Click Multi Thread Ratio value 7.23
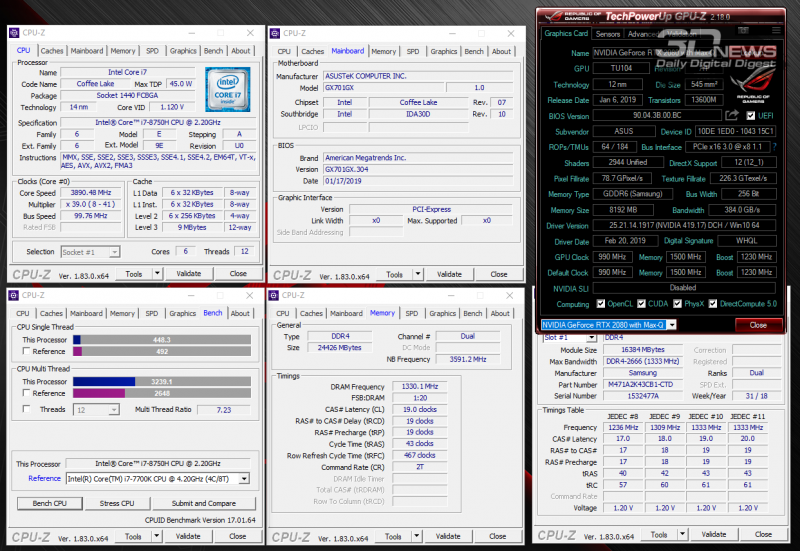 pyautogui.click(x=223, y=410)
